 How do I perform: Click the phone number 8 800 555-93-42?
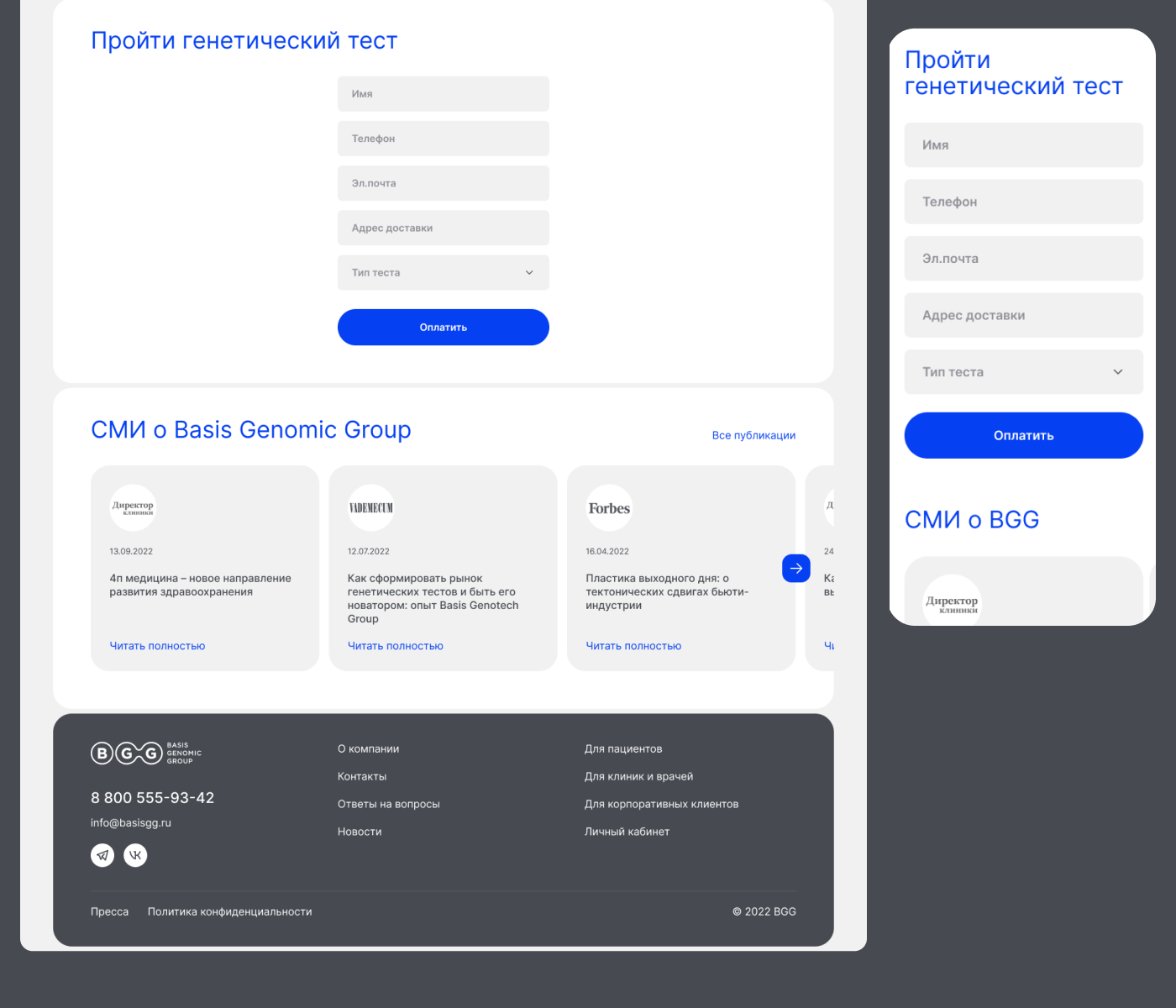pyautogui.click(x=153, y=798)
